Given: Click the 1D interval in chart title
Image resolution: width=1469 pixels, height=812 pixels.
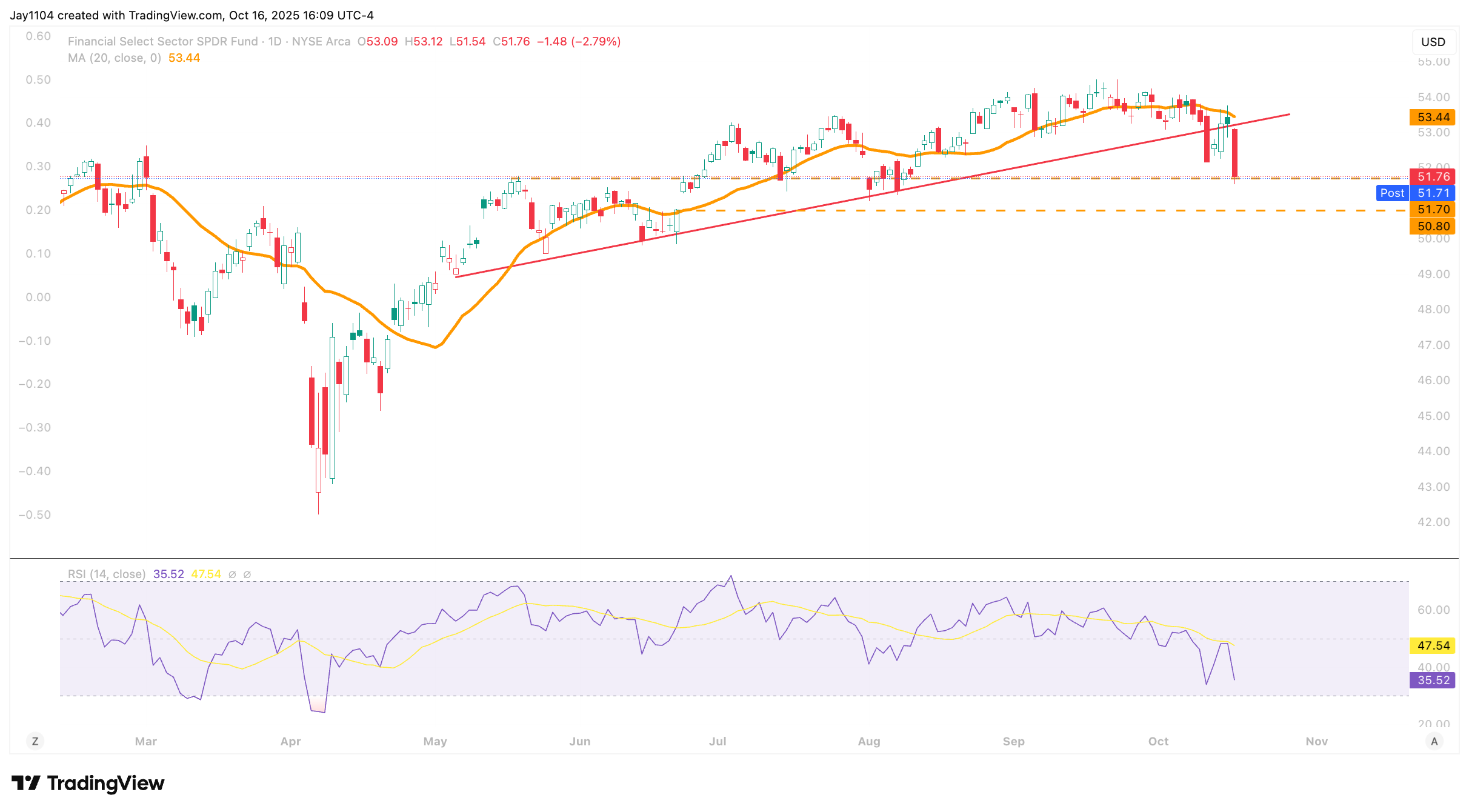Looking at the screenshot, I should click(x=275, y=41).
